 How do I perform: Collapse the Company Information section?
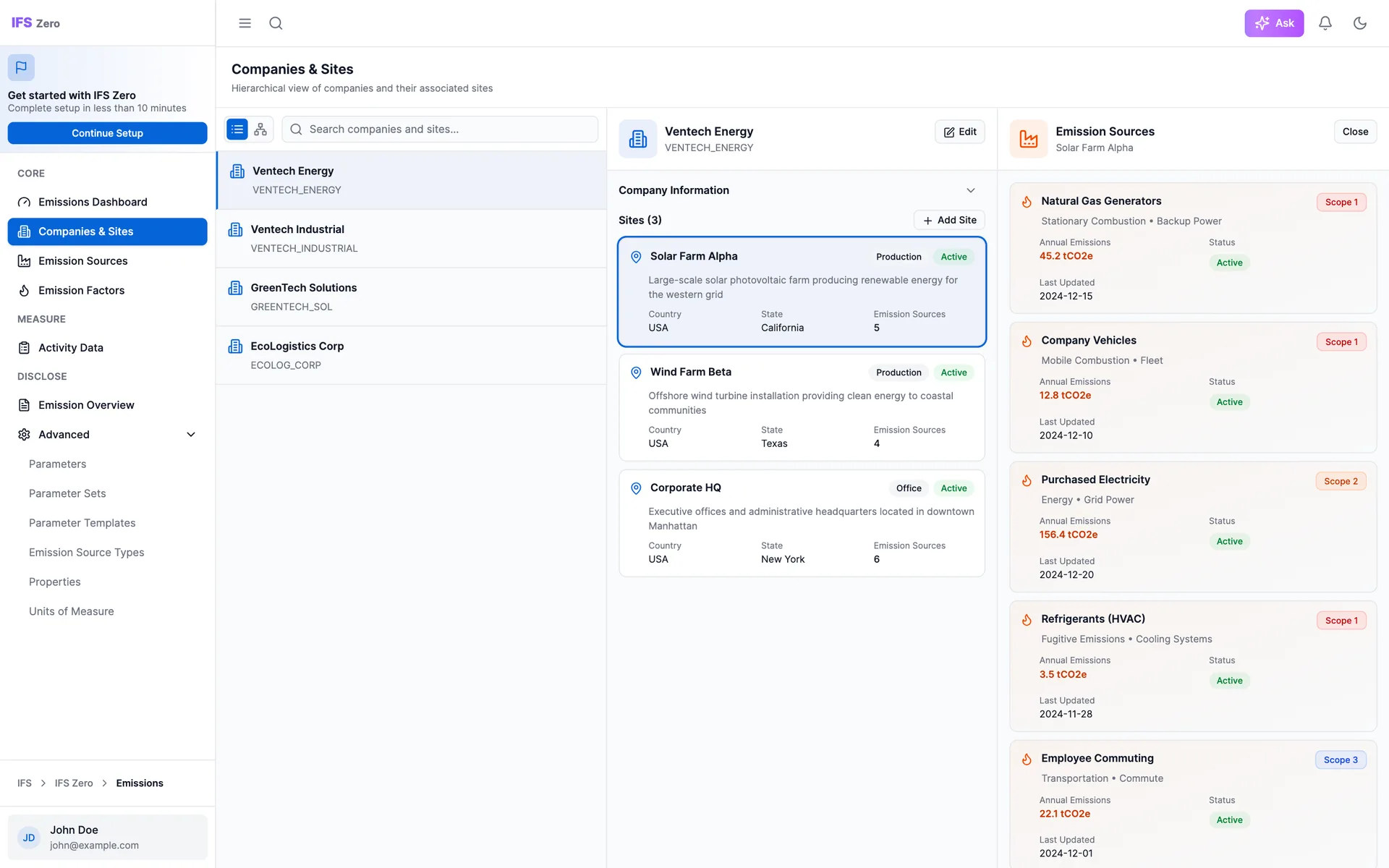[971, 190]
